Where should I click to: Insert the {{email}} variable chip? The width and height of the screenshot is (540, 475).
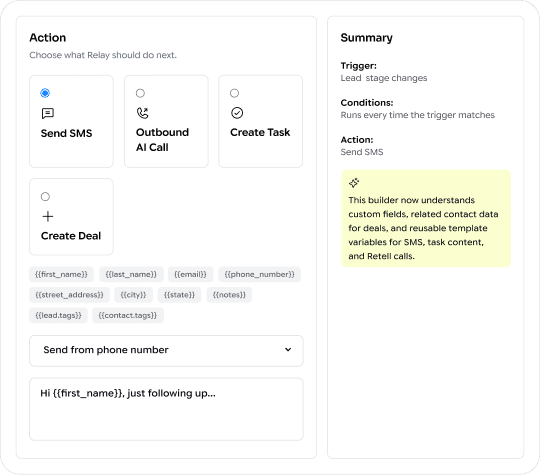190,275
